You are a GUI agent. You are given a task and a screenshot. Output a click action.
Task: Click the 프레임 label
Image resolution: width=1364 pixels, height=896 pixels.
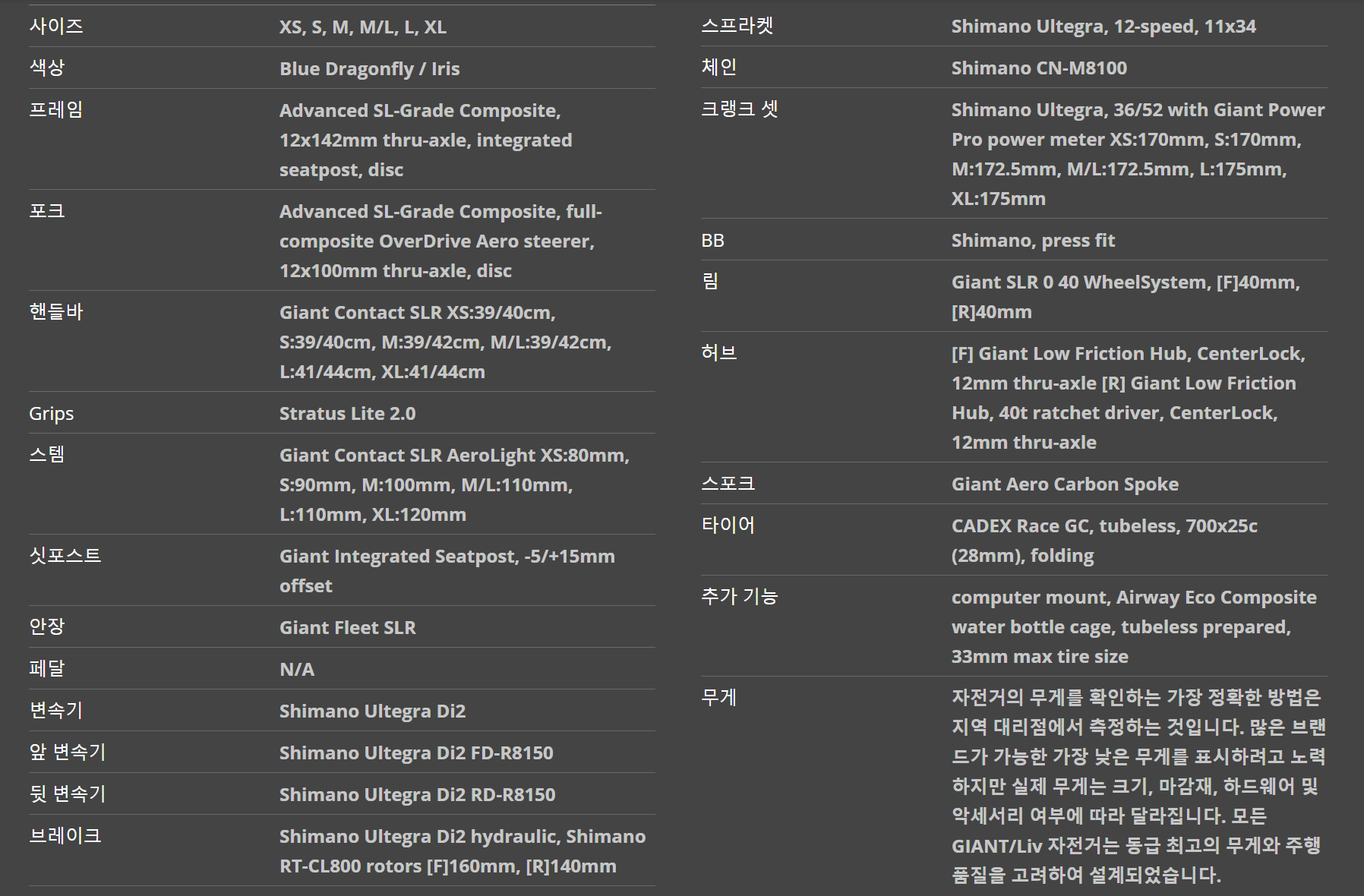[56, 110]
